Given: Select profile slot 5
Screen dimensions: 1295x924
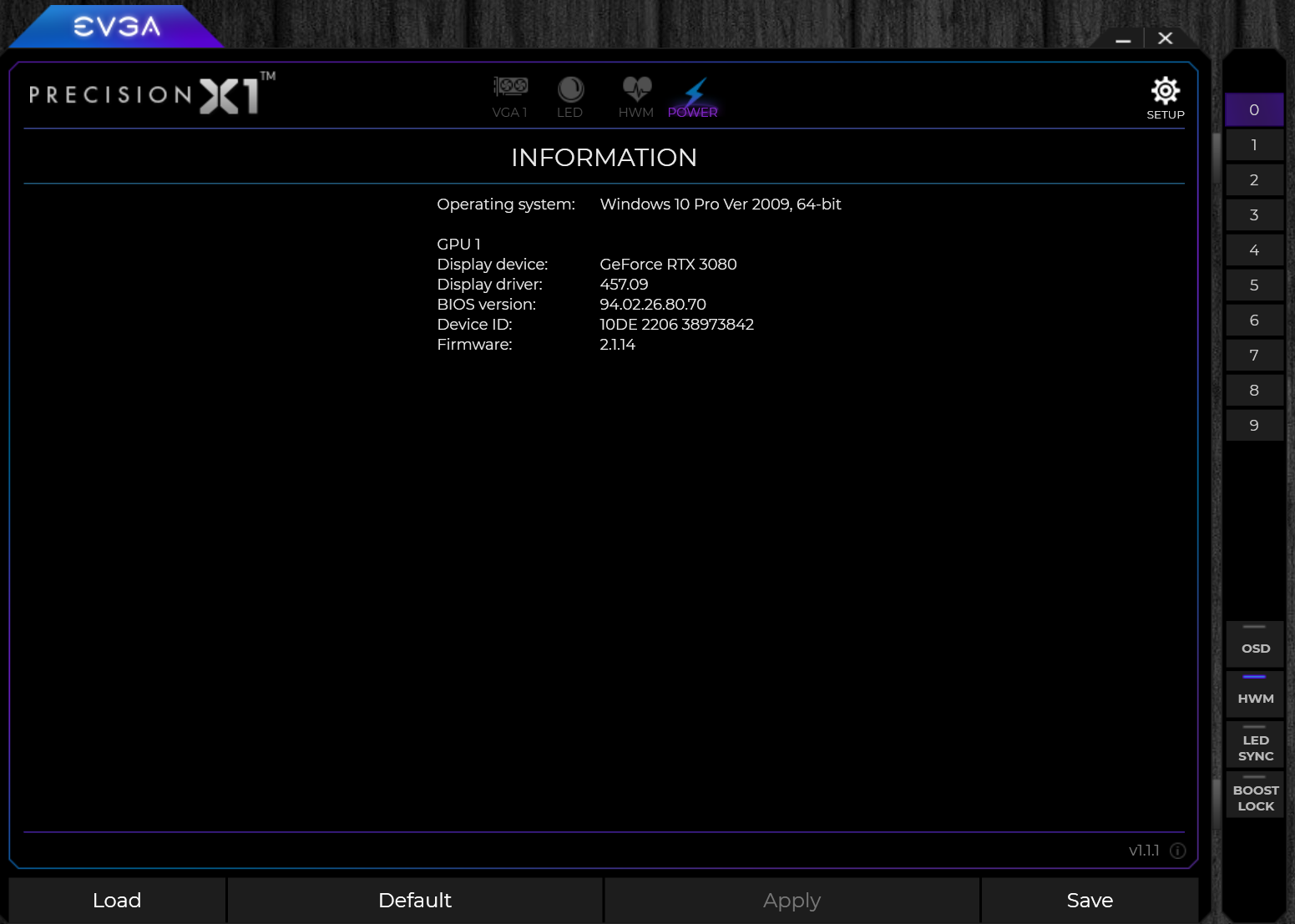Looking at the screenshot, I should point(1254,285).
